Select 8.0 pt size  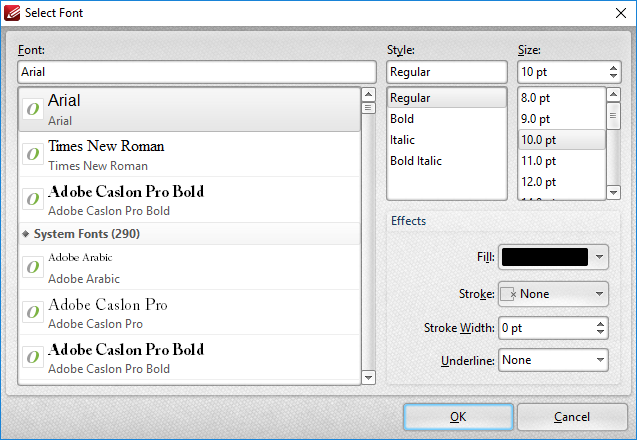click(562, 98)
